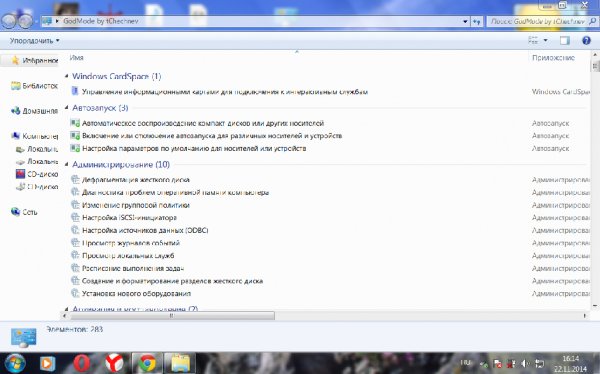Open Расписание выполнения задач item
600x374 pixels.
133,268
